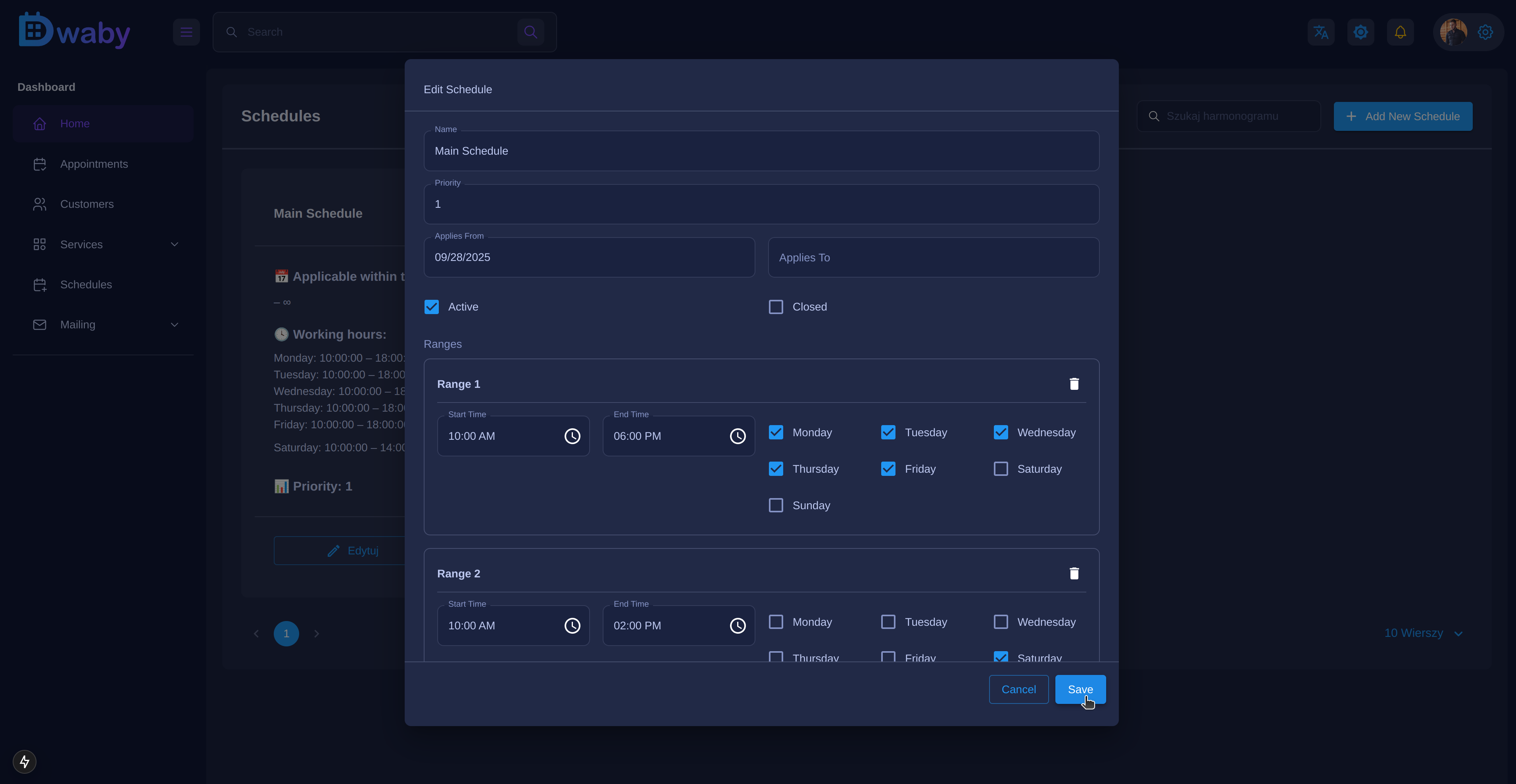Expand the Mailing section

(174, 324)
